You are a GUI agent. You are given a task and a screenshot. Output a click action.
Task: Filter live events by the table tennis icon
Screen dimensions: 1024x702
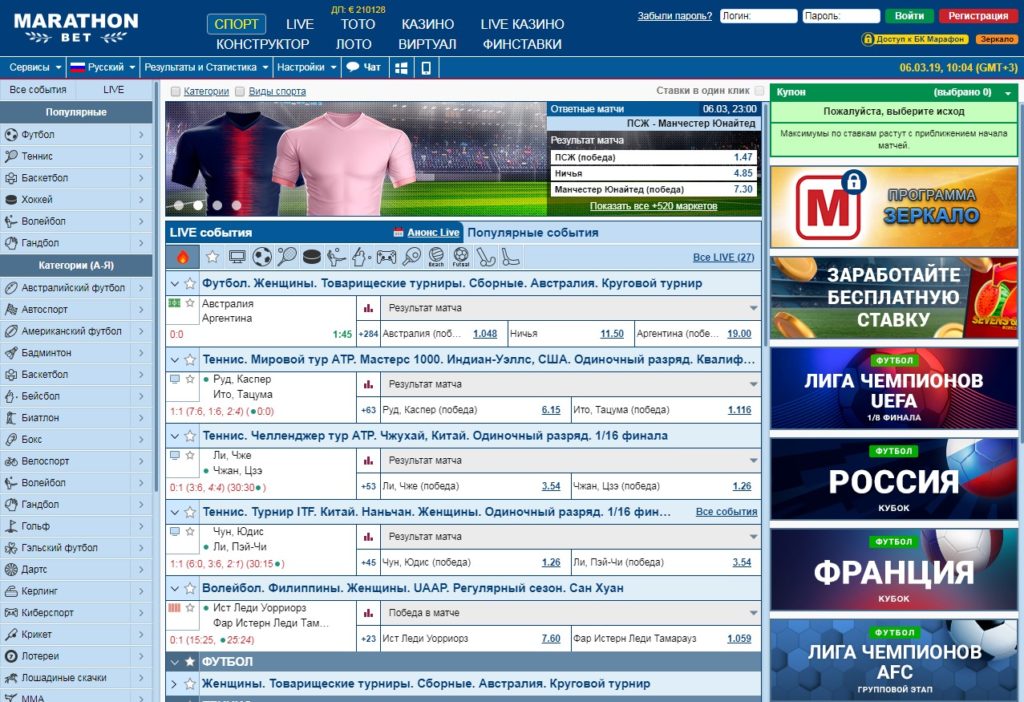[x=411, y=257]
